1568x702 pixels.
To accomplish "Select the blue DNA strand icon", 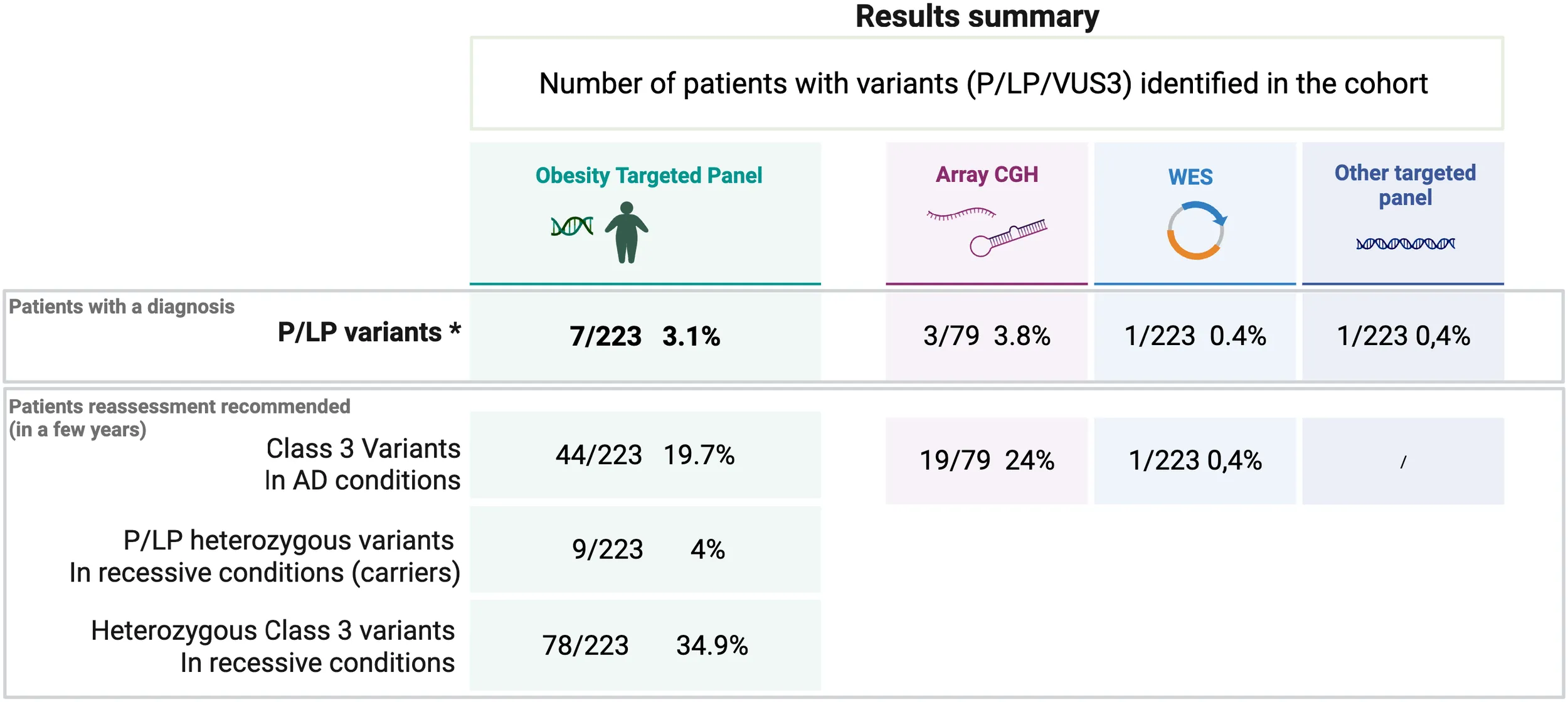I will click(x=1406, y=243).
